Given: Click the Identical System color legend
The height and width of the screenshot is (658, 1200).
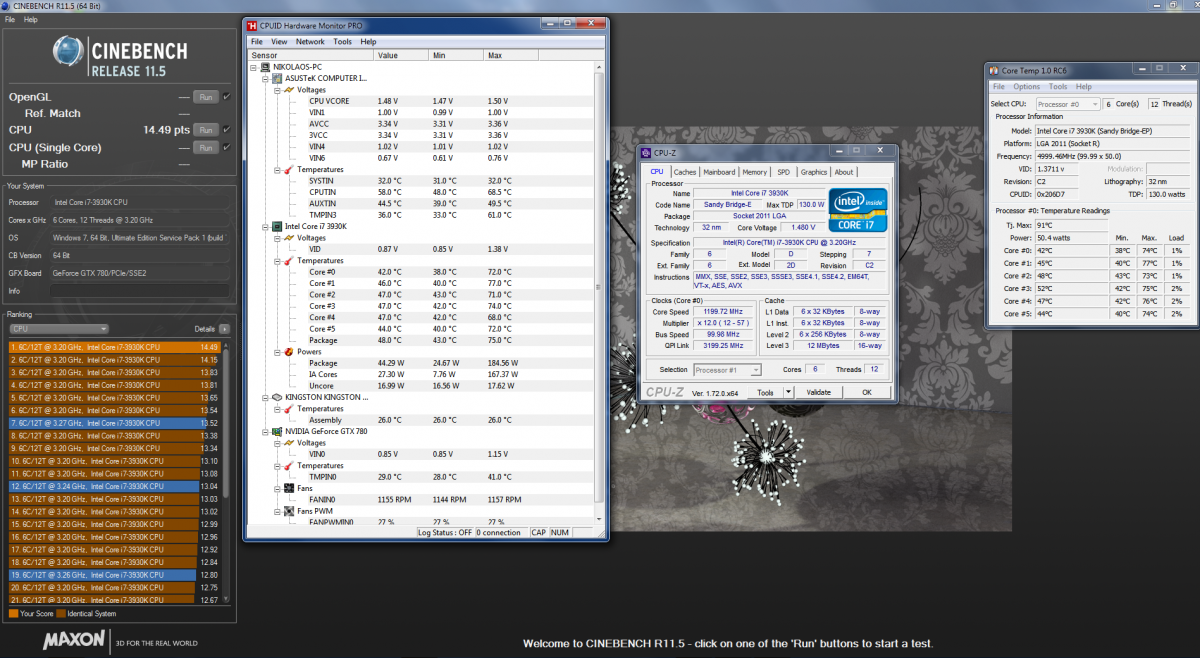Looking at the screenshot, I should point(61,614).
